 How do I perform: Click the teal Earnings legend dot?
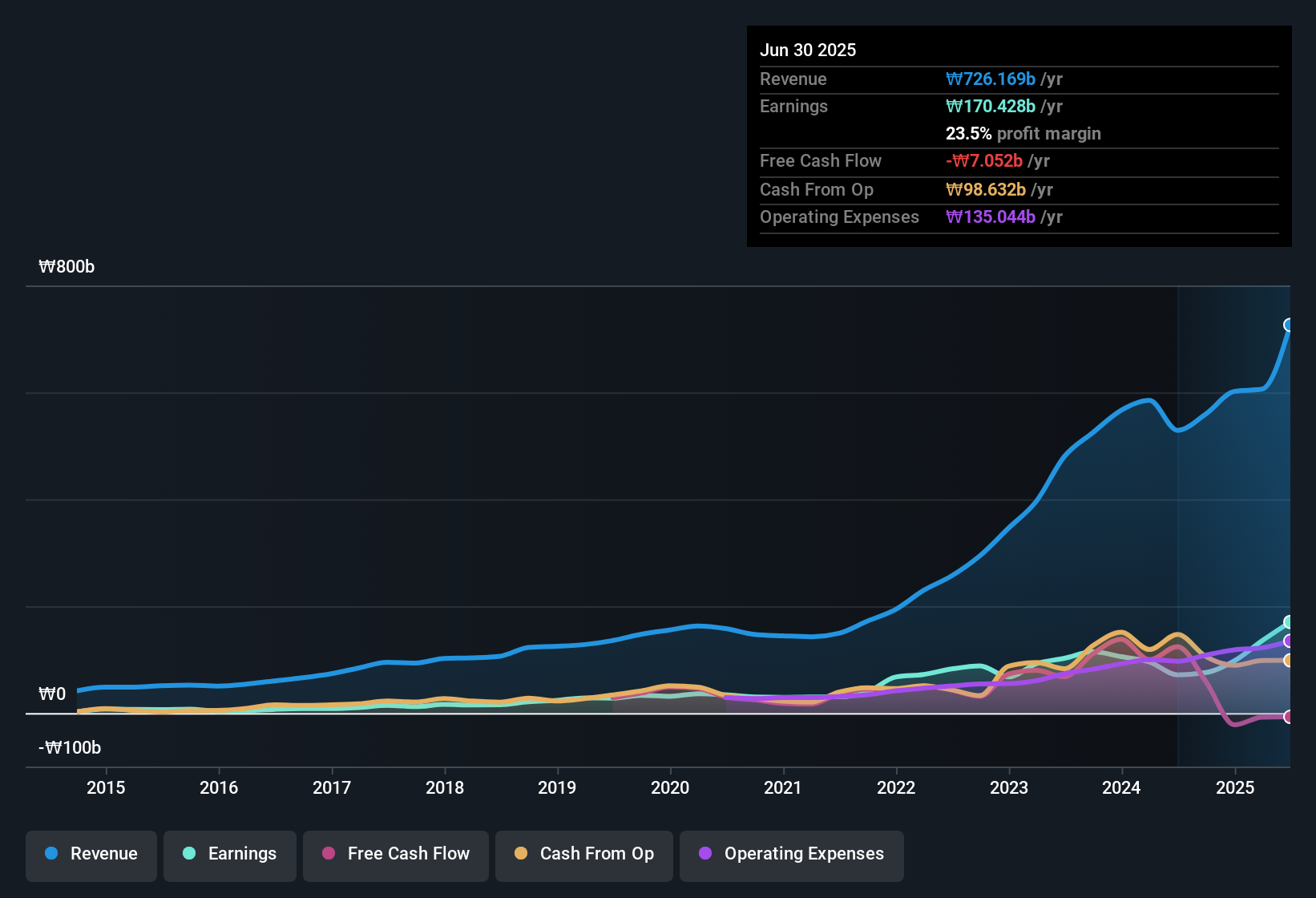(x=189, y=854)
